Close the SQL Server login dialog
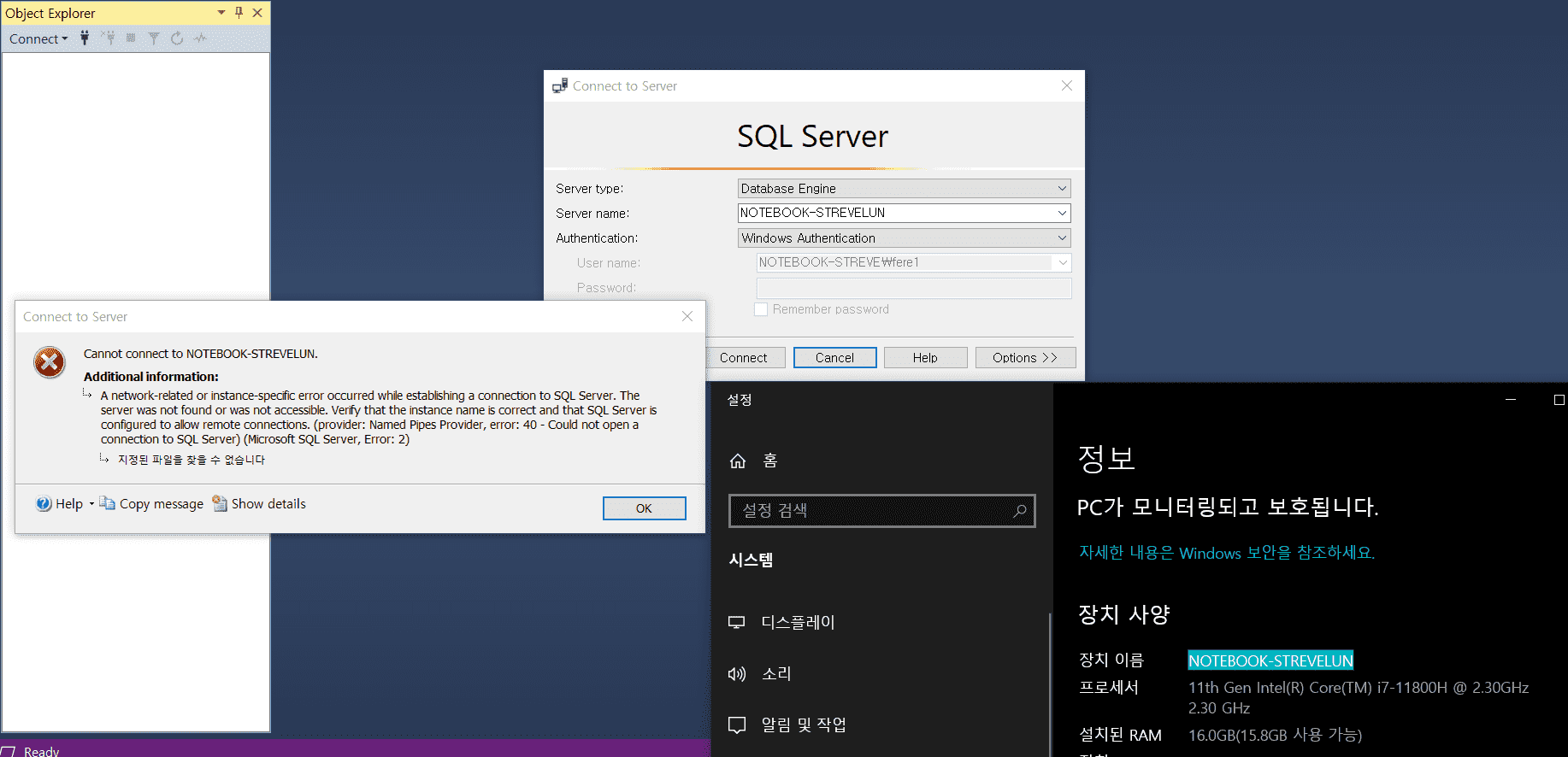The width and height of the screenshot is (1568, 757). 1067,85
